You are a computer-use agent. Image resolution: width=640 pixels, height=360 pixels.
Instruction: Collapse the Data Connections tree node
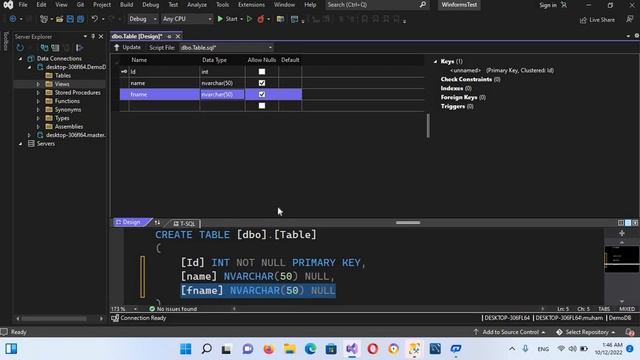(20, 59)
